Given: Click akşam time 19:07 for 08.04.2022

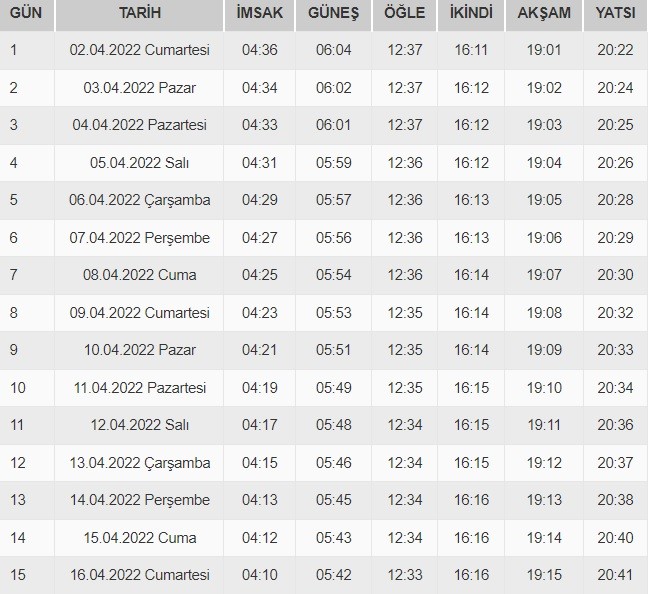Looking at the screenshot, I should (546, 275).
